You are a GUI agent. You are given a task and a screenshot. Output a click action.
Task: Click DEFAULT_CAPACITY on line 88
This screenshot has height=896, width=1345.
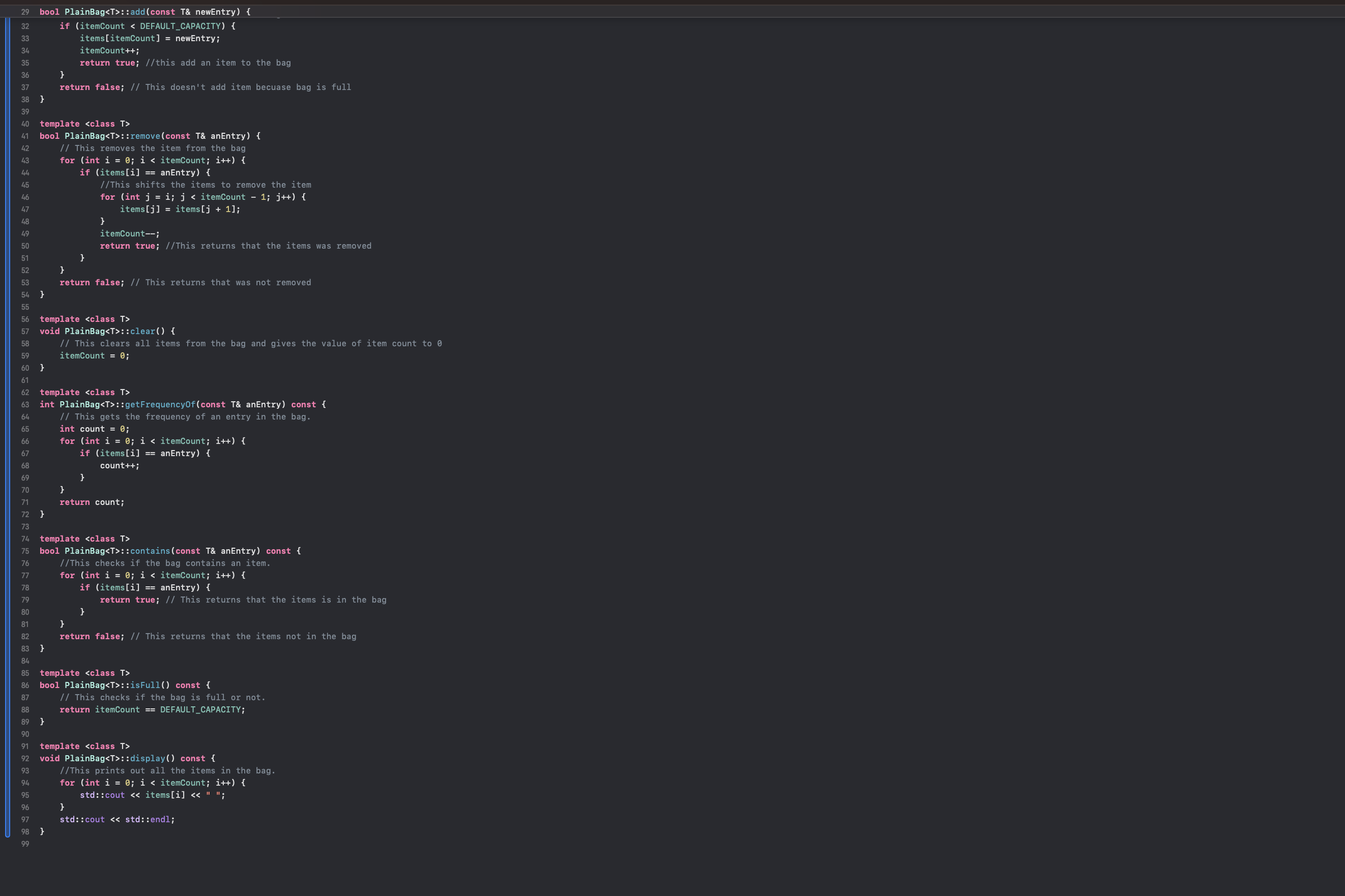(200, 710)
